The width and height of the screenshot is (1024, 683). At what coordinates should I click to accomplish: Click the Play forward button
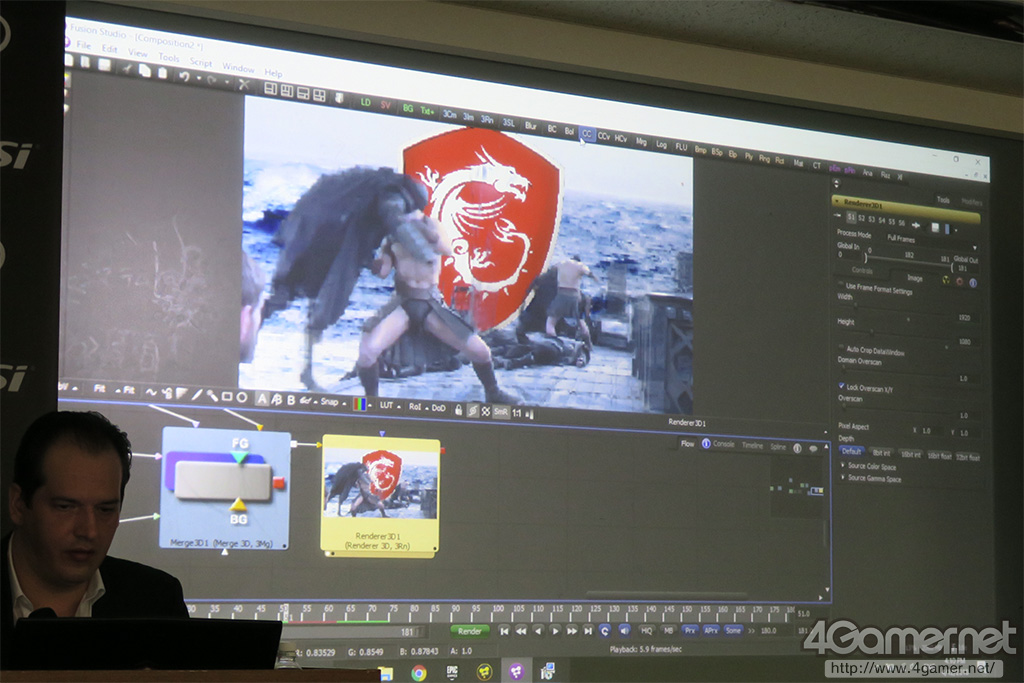555,631
